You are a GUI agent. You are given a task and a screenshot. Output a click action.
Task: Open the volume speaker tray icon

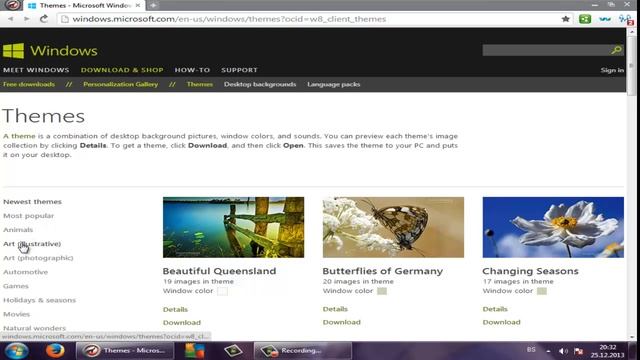click(563, 351)
